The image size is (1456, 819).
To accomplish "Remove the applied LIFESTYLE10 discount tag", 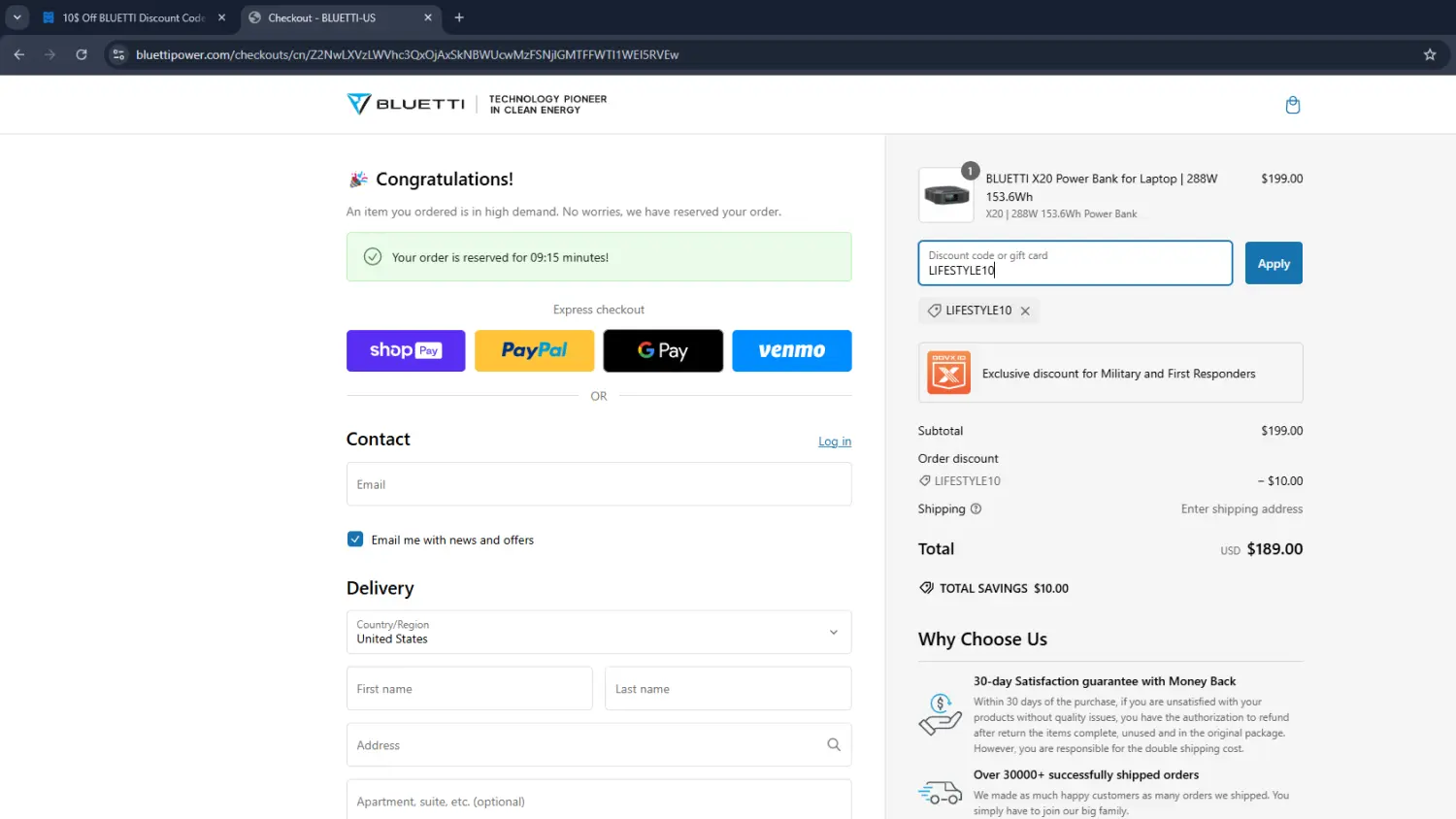I will point(1025,311).
